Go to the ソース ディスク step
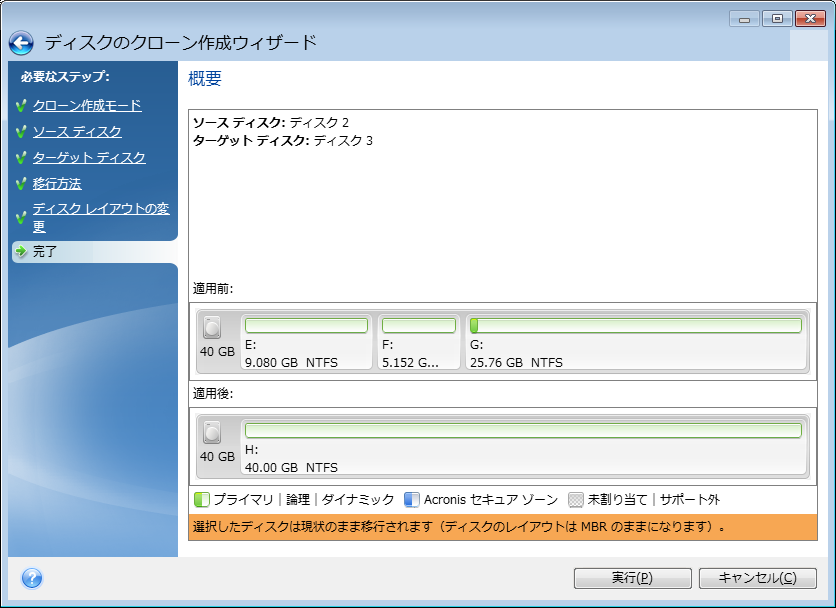The image size is (836, 608). coord(77,132)
